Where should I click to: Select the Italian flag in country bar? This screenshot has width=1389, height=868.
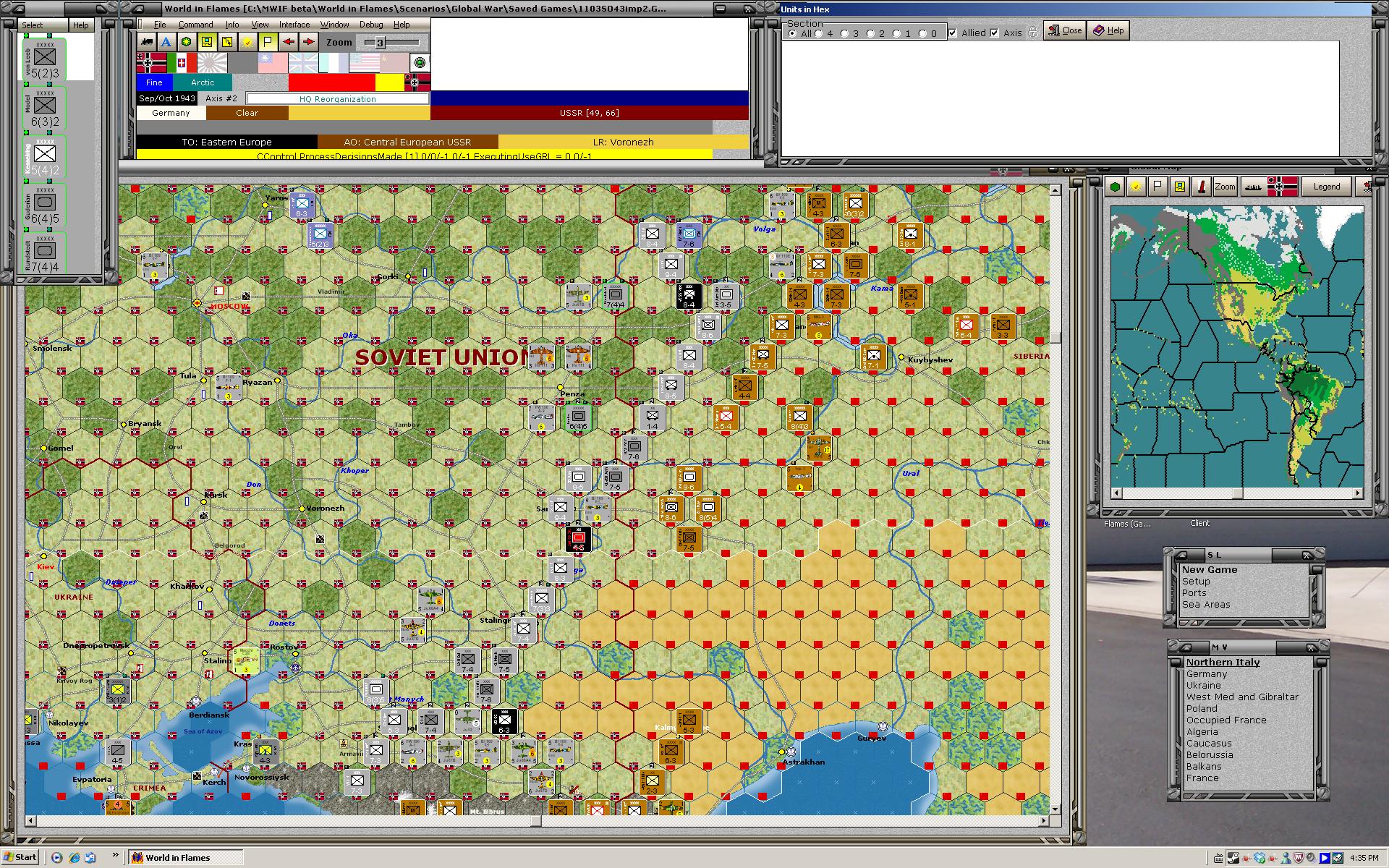point(182,63)
